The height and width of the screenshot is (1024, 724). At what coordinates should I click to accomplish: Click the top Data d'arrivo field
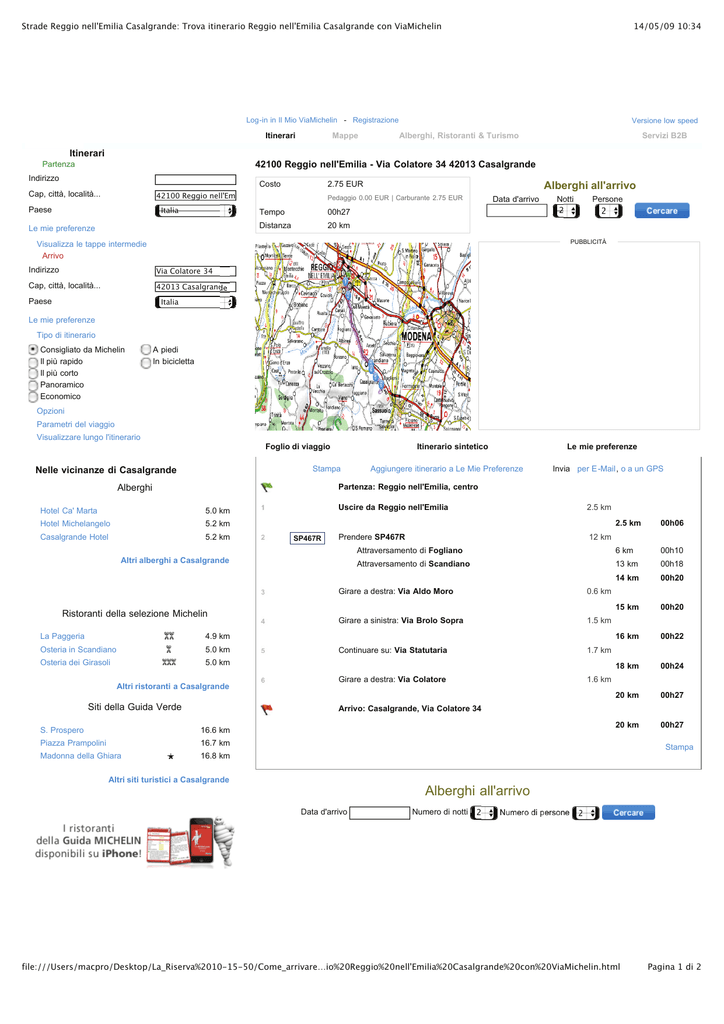516,211
